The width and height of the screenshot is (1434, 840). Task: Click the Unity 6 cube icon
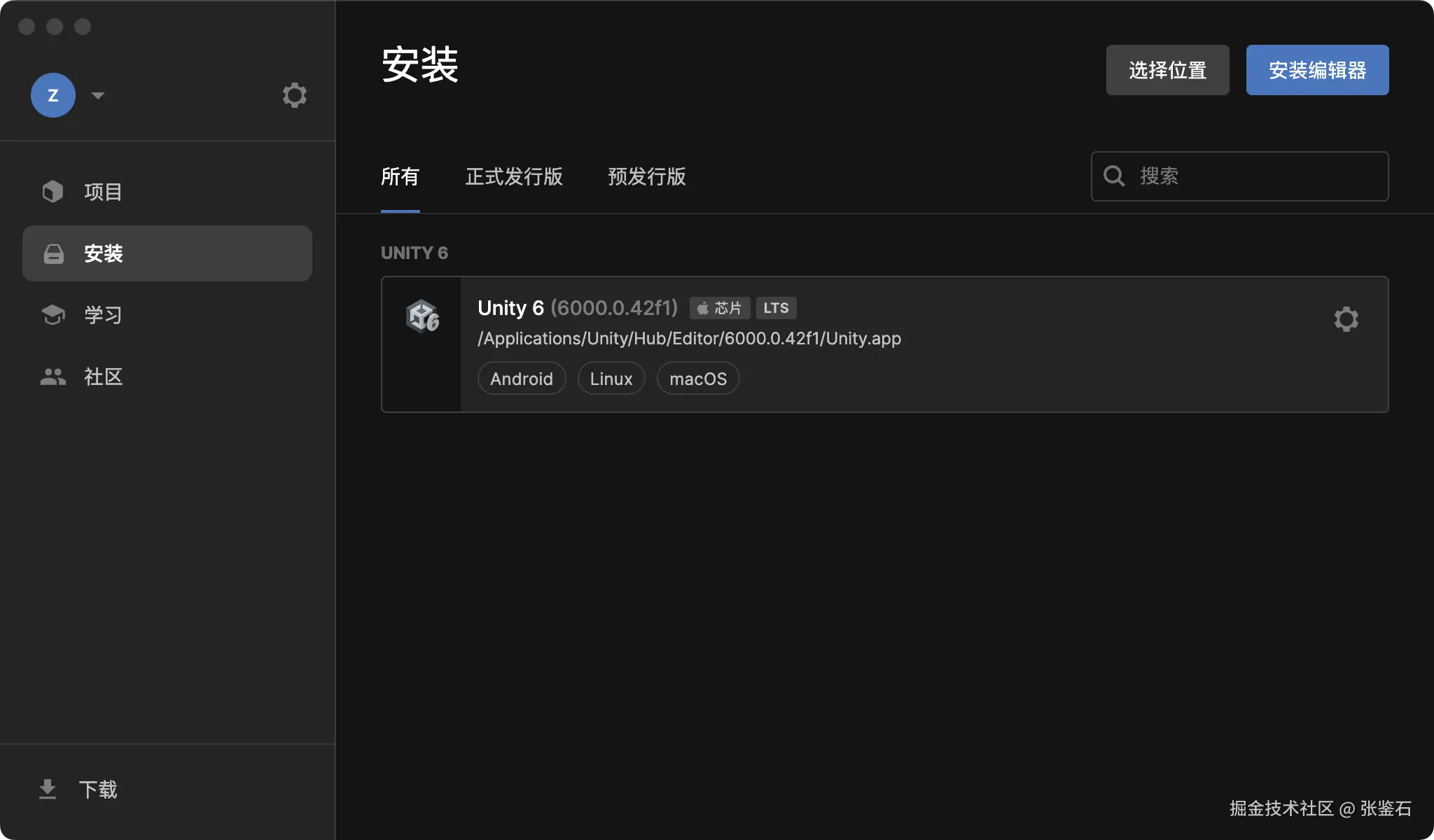422,316
